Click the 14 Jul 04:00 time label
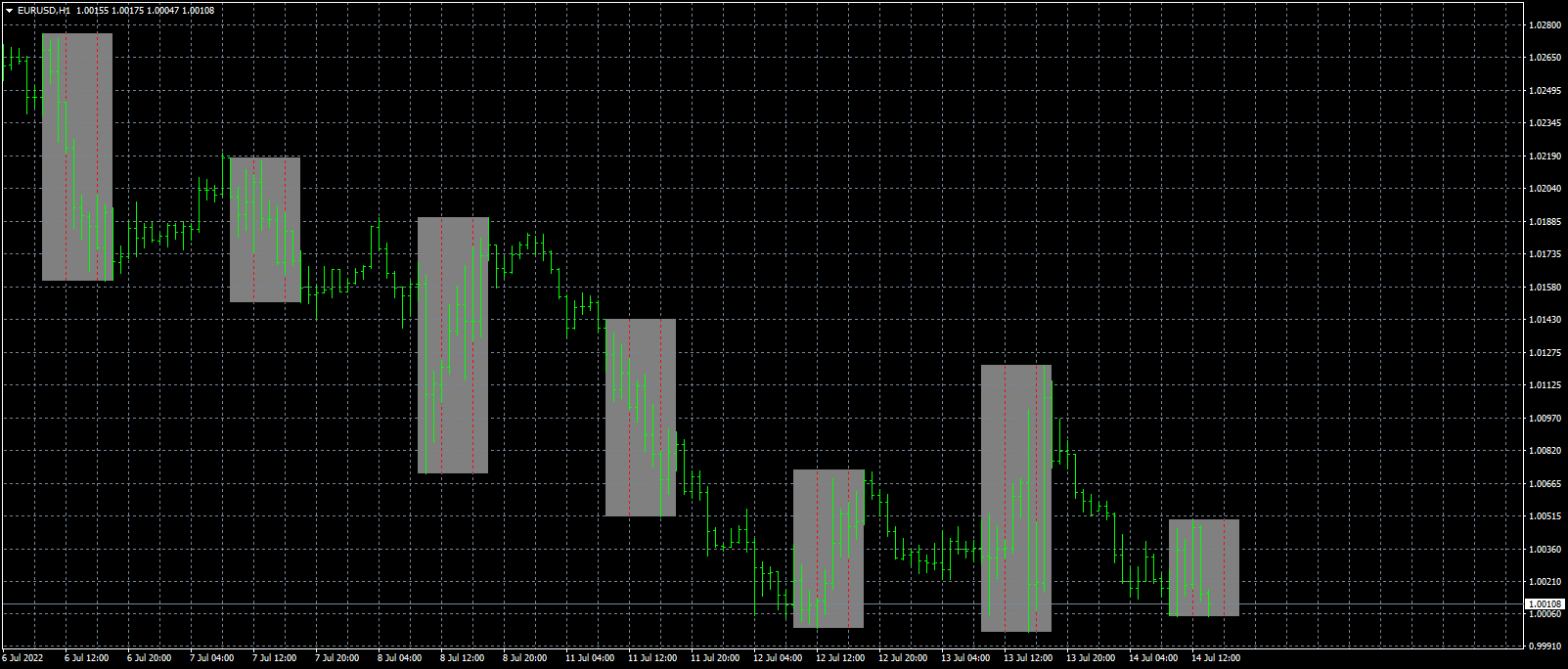 tap(1153, 658)
